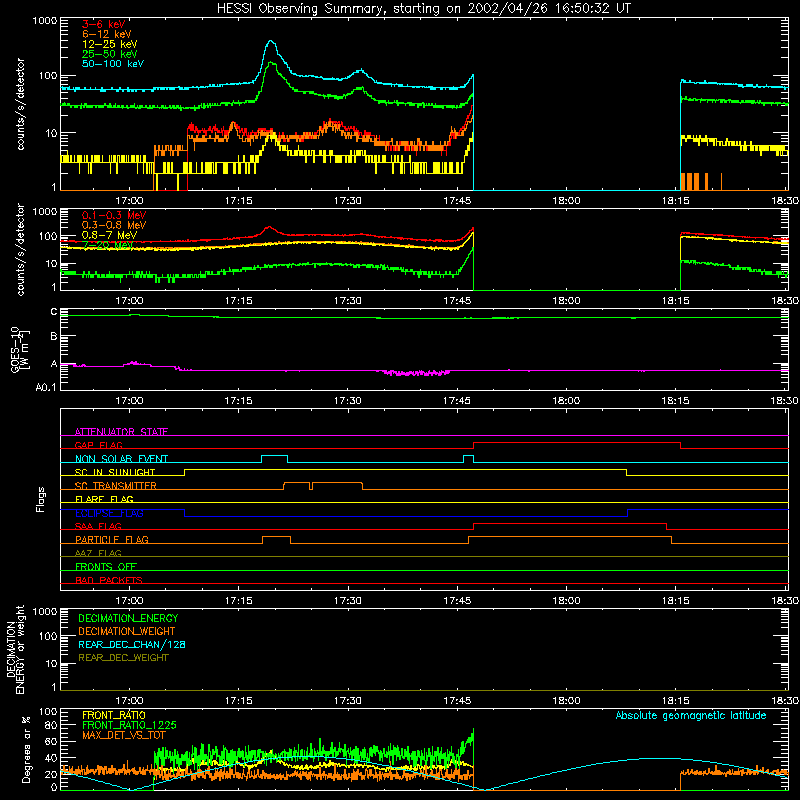Click the FRONTS_OFF flag label
The height and width of the screenshot is (800, 800).
click(x=106, y=567)
